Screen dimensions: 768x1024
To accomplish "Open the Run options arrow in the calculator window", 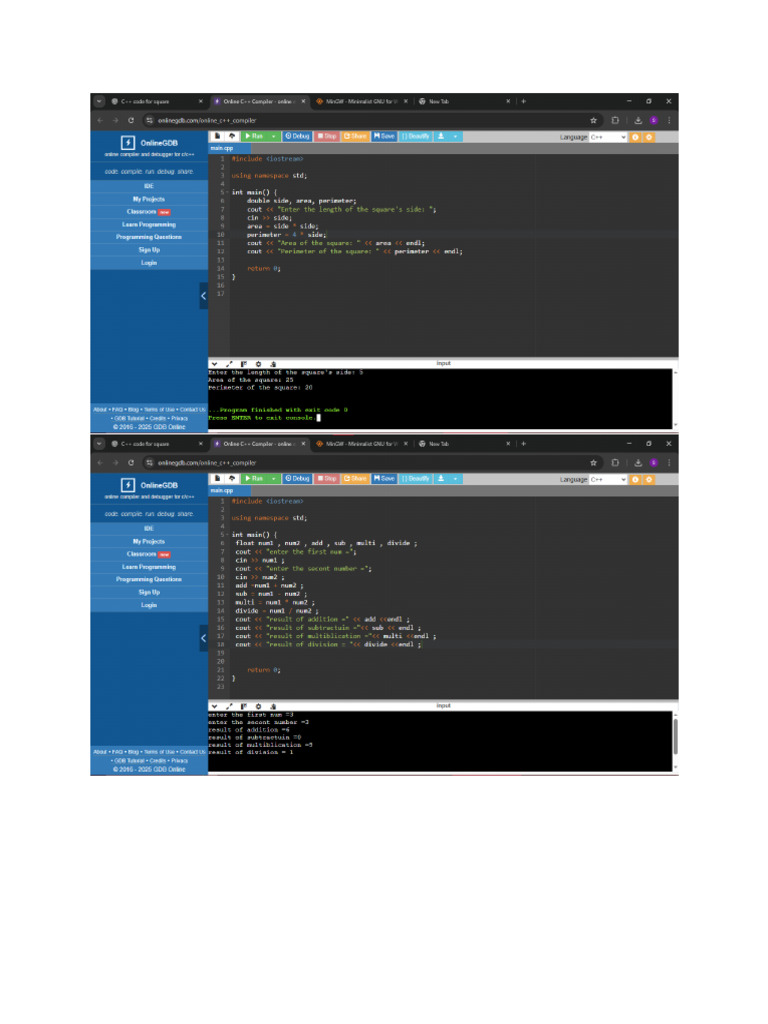I will pos(274,479).
